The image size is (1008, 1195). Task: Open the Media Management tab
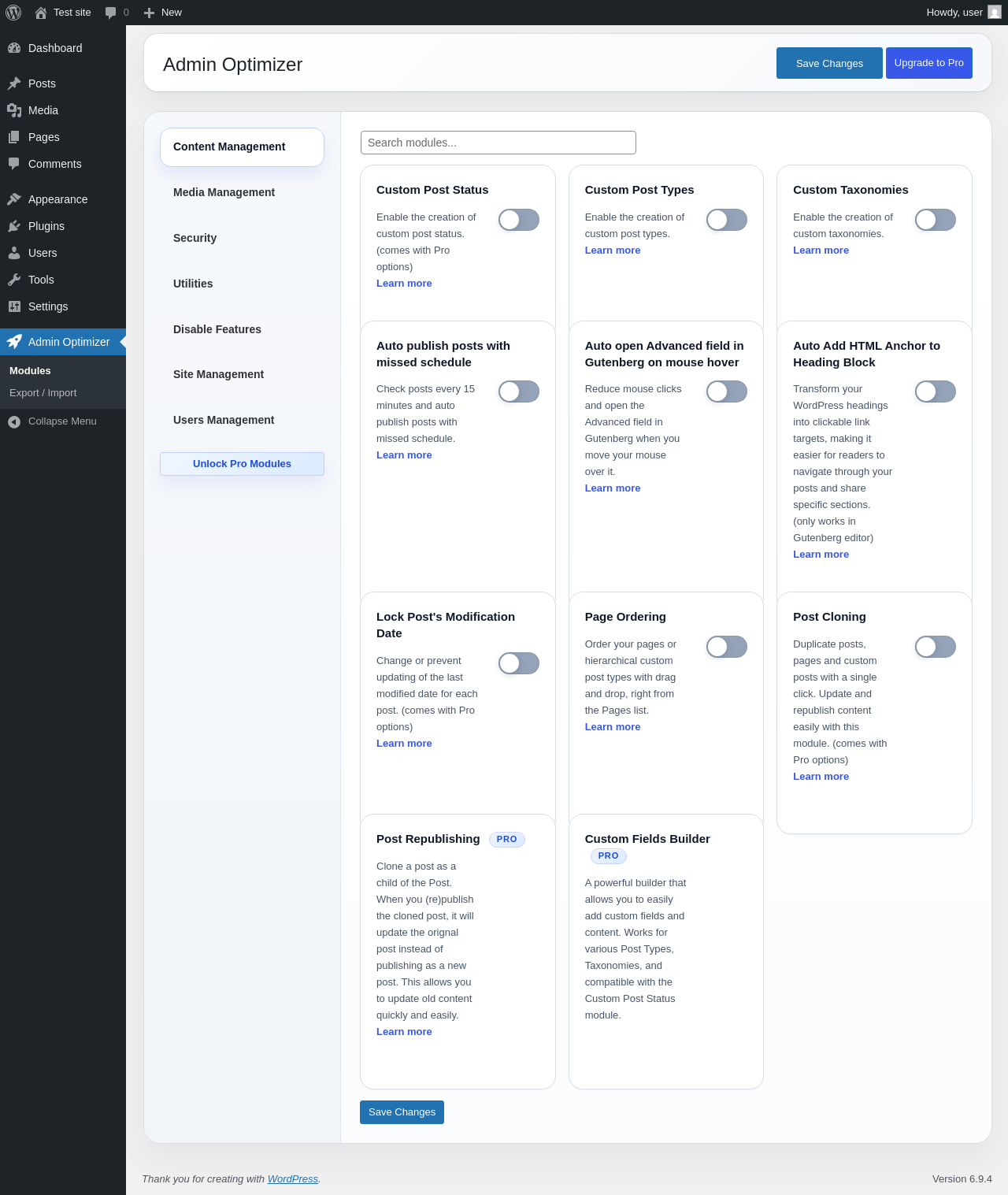(x=224, y=192)
